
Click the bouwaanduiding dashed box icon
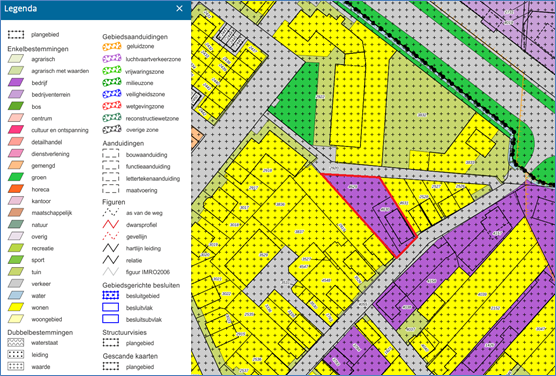[x=111, y=154]
